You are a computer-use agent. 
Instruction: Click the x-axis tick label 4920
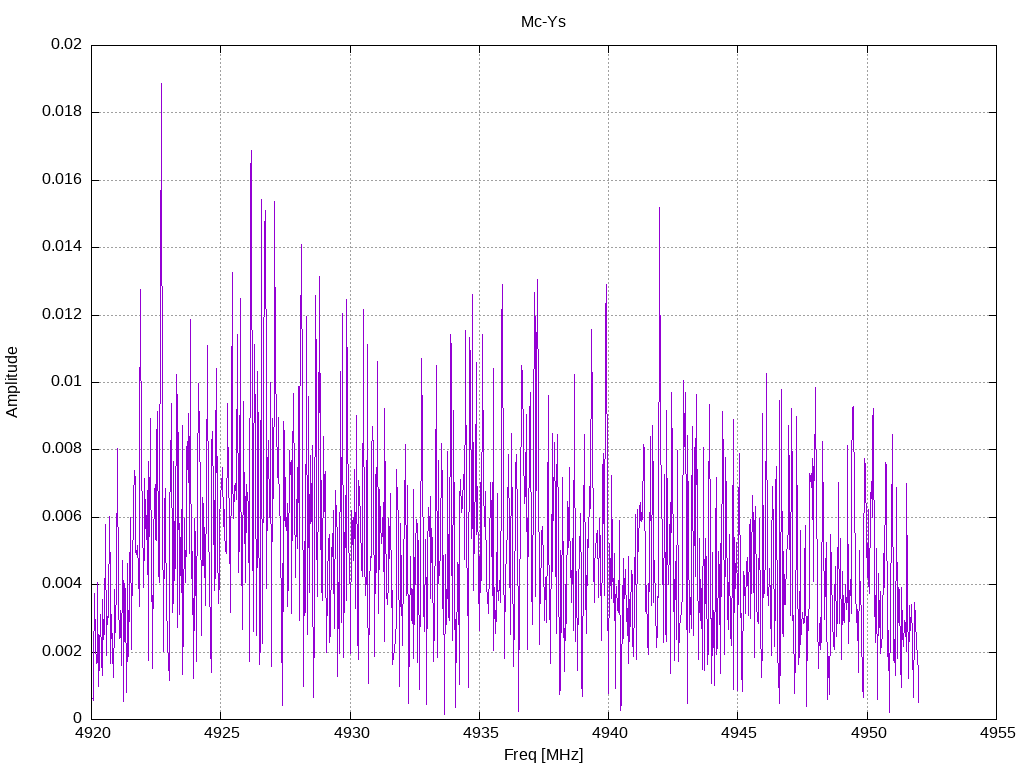92,733
